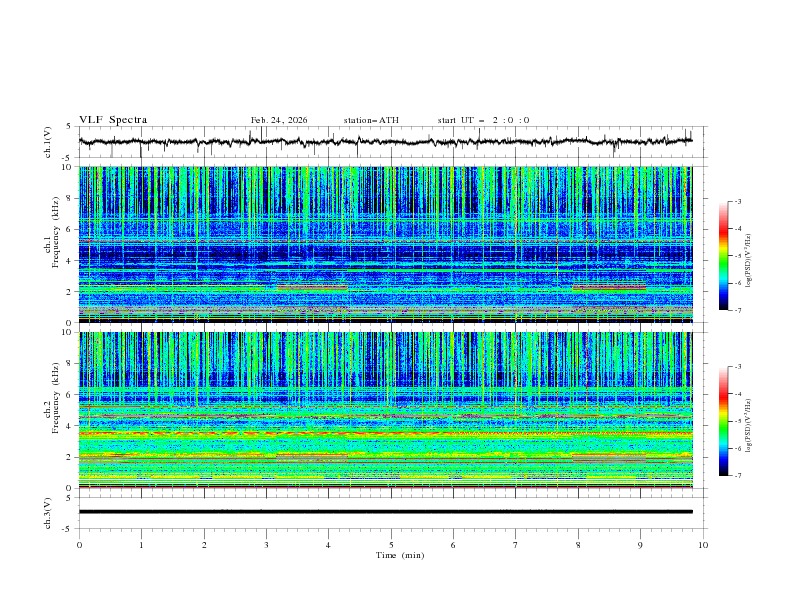The image size is (792, 612).
Task: Click time axis tick label '3'
Action: (266, 545)
